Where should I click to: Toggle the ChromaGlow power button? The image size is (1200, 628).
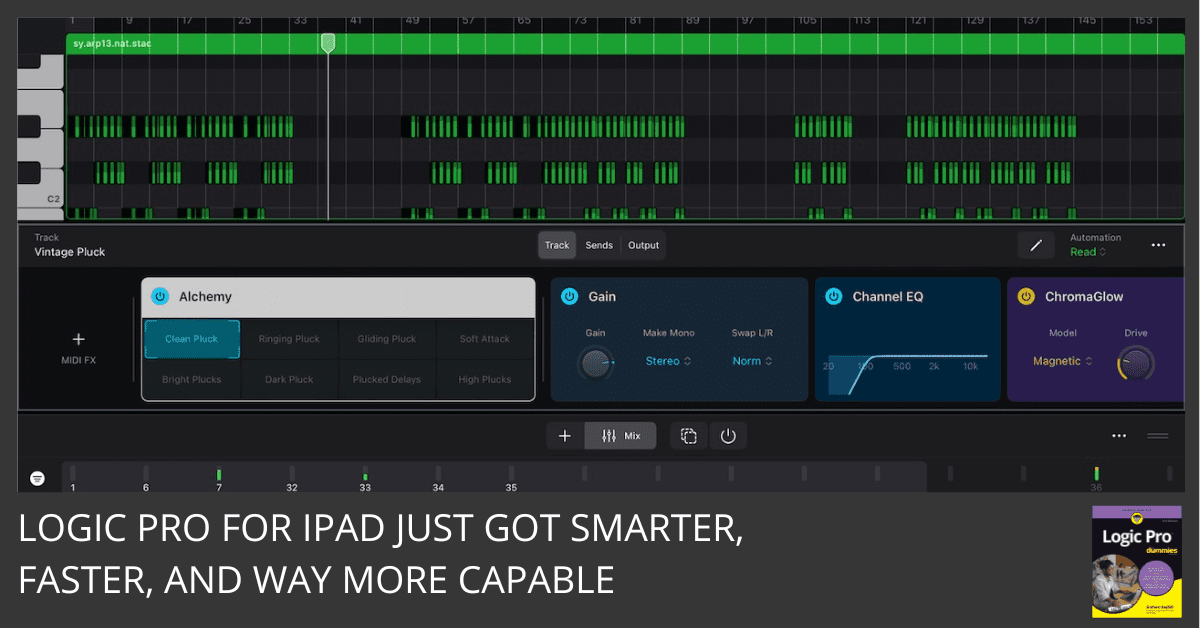tap(1026, 297)
